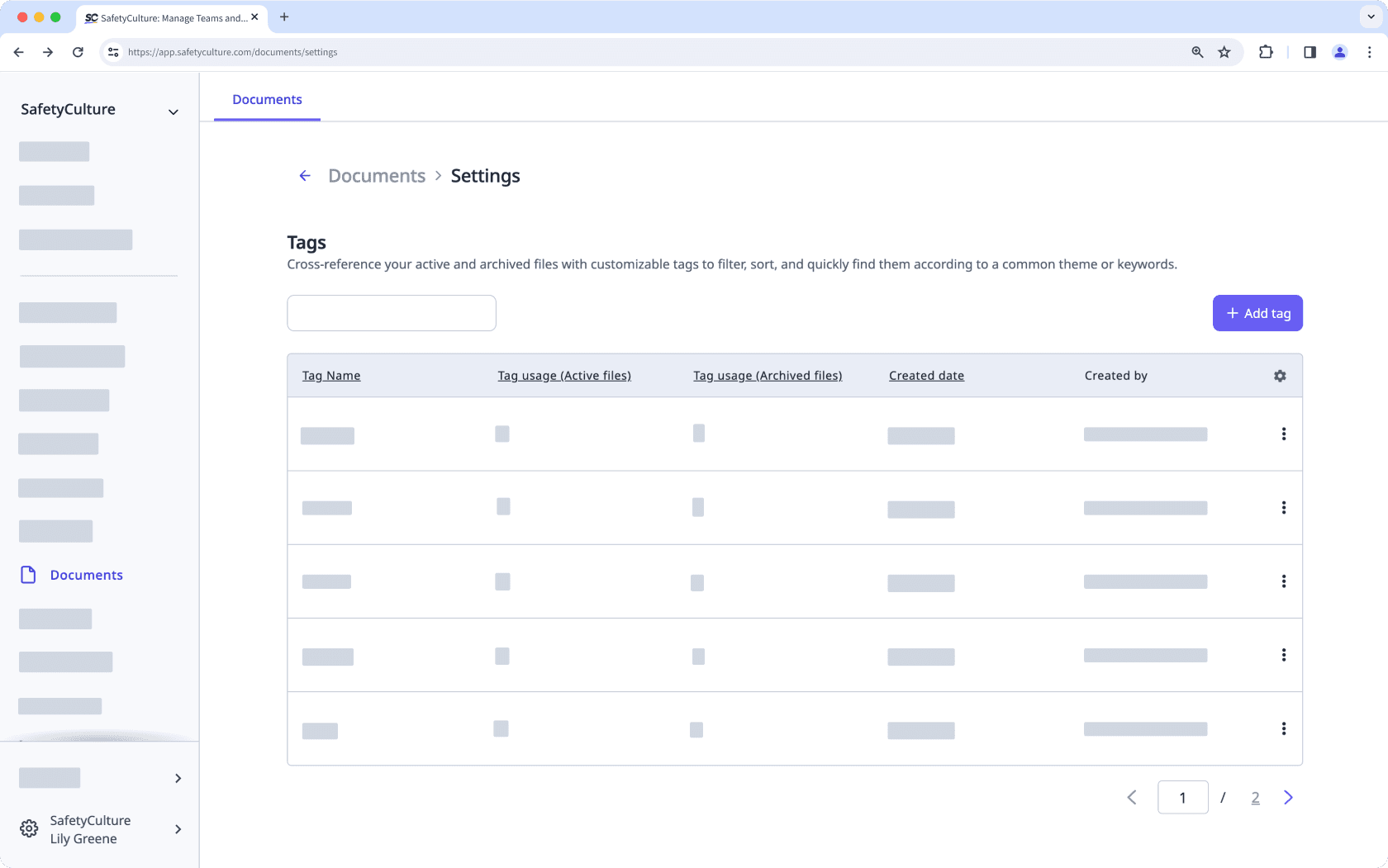Viewport: 1388px width, 868px height.
Task: Open the first tag row's three-dot menu
Action: pyautogui.click(x=1283, y=434)
